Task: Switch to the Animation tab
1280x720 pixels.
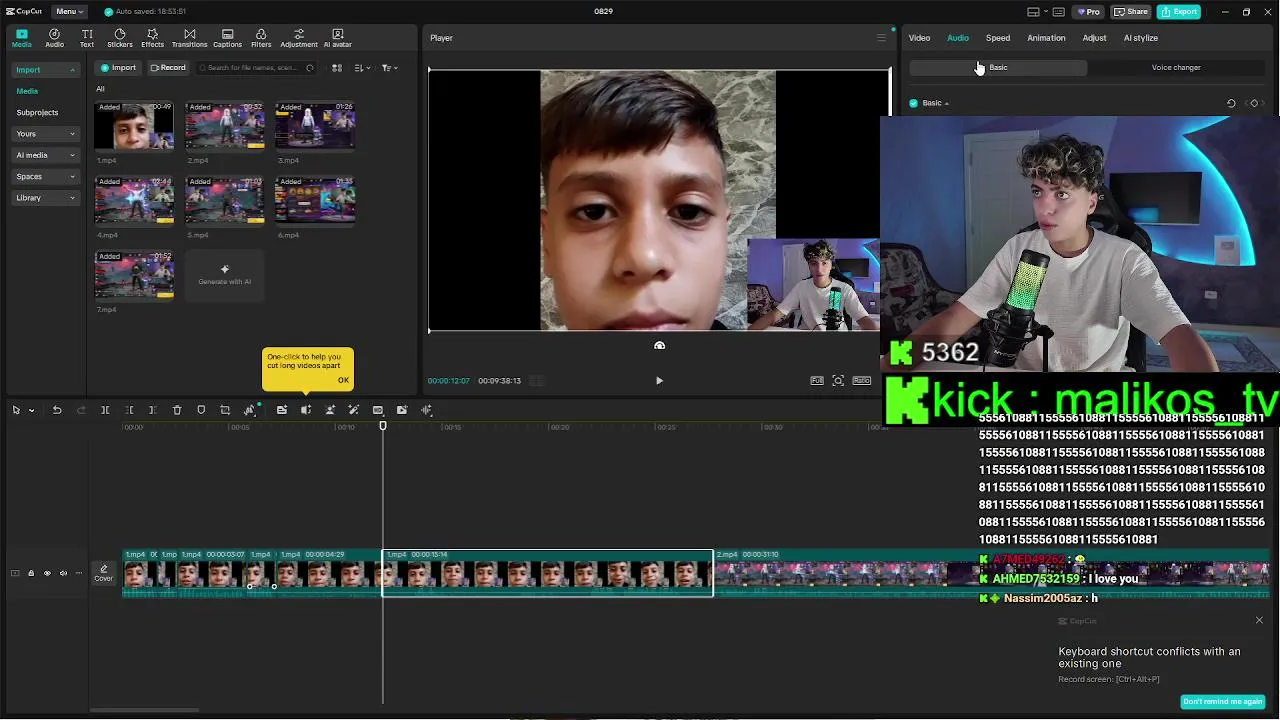Action: coord(1046,38)
